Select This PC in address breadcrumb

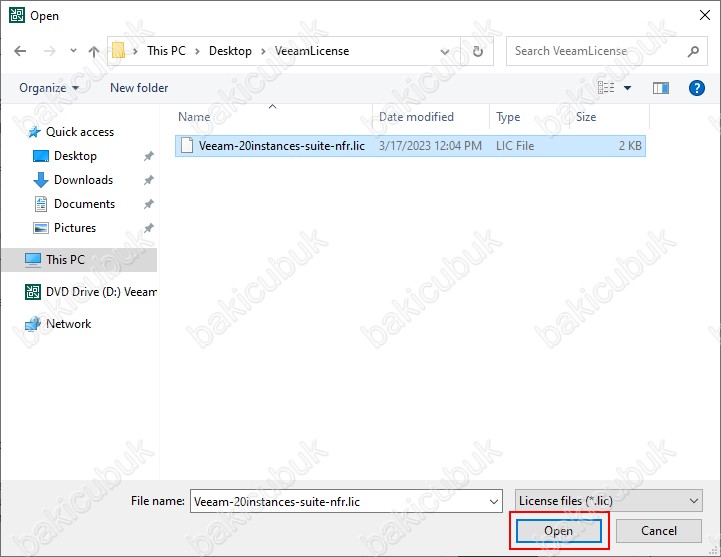166,51
